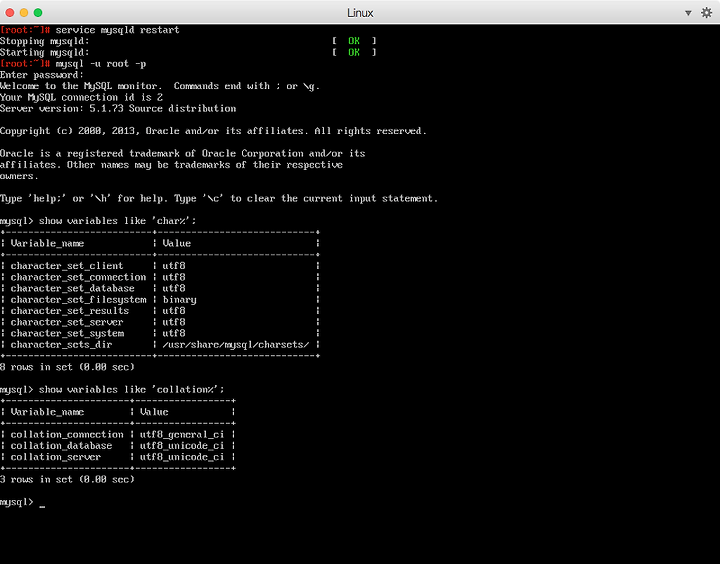Maximize the Linux terminal with green button
720x564 pixels.
[38, 12]
